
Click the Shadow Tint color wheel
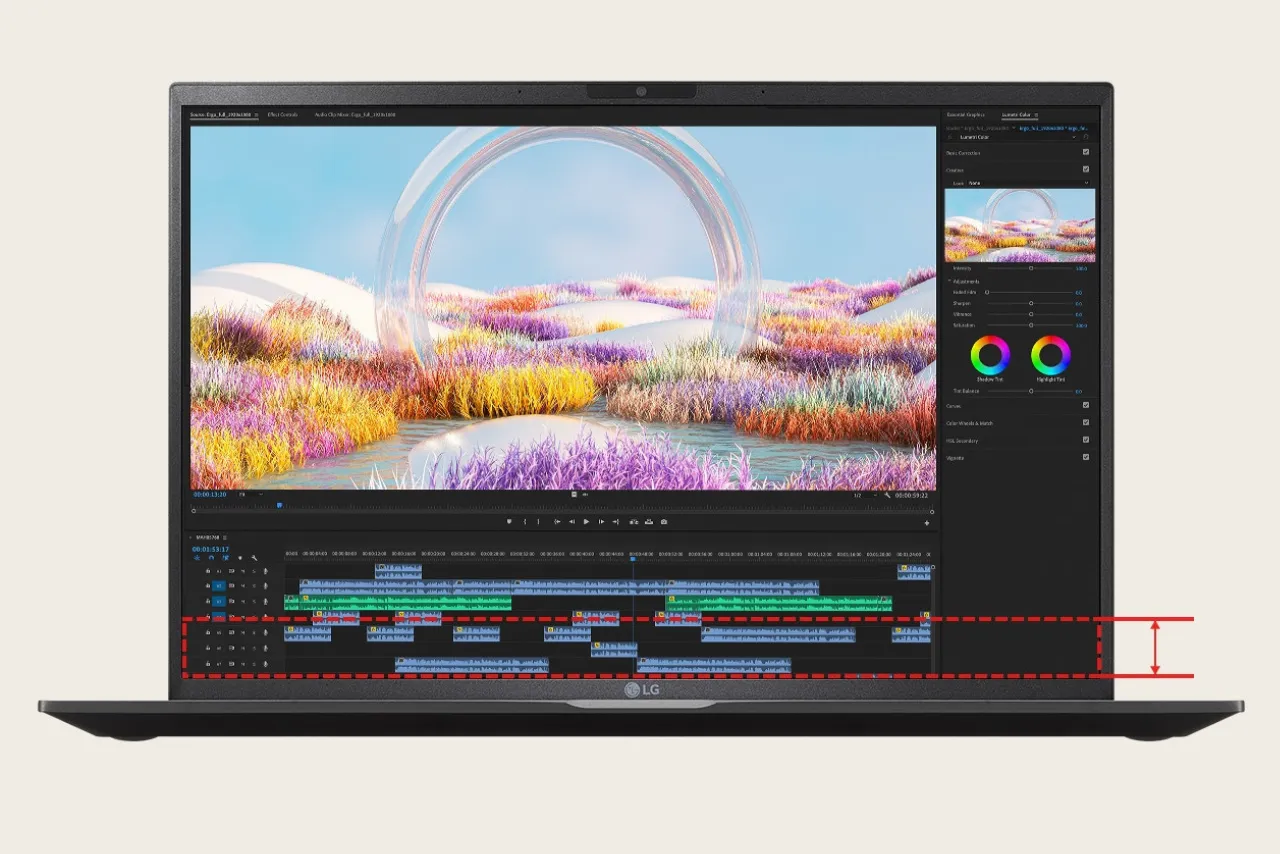pos(991,355)
